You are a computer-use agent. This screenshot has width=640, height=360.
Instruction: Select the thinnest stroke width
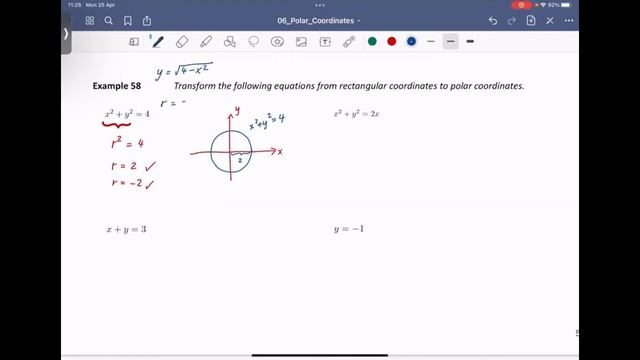click(x=431, y=41)
